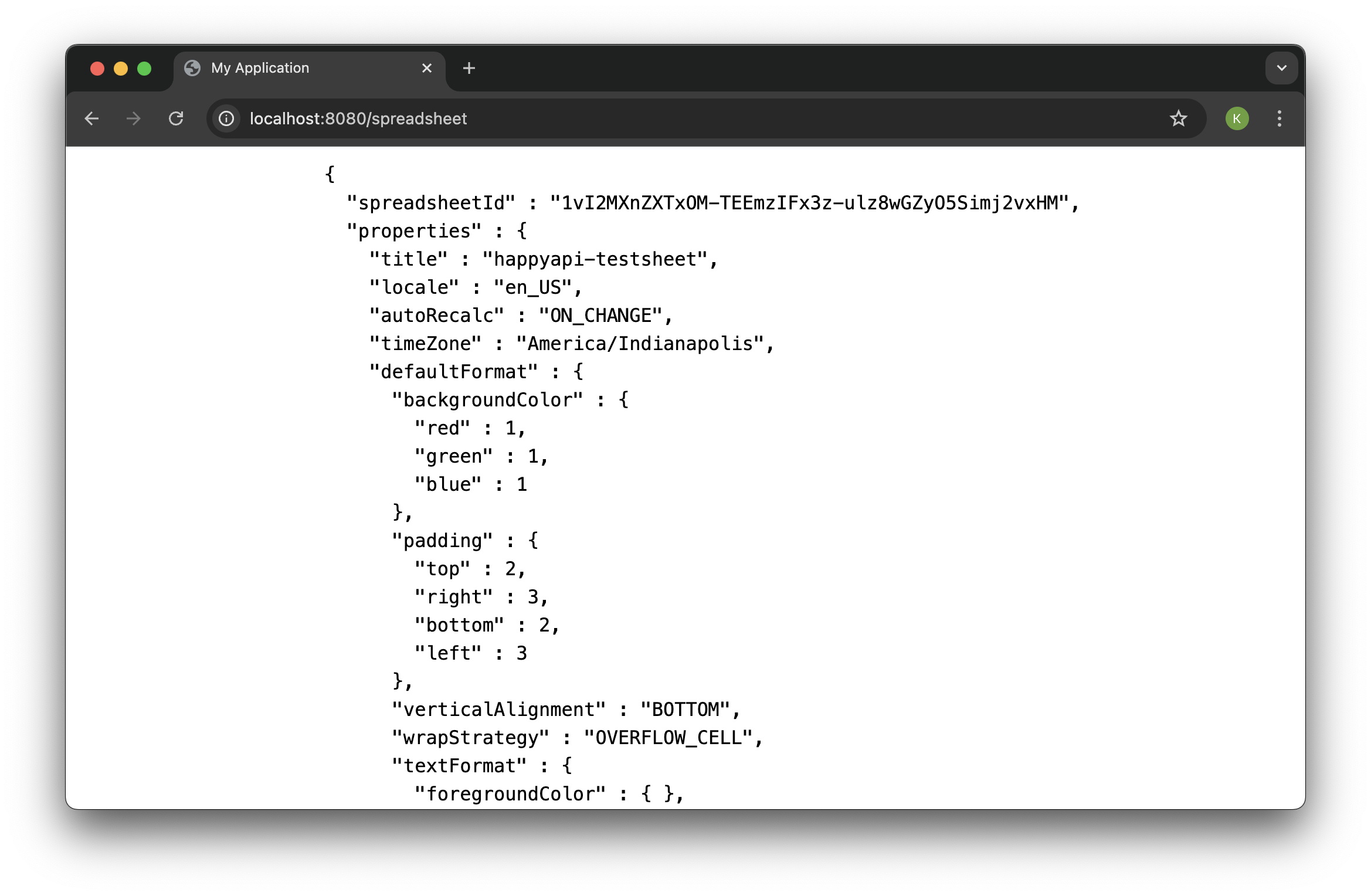Click the "BOTTOM" verticalAlignment value
The height and width of the screenshot is (896, 1371).
point(685,710)
